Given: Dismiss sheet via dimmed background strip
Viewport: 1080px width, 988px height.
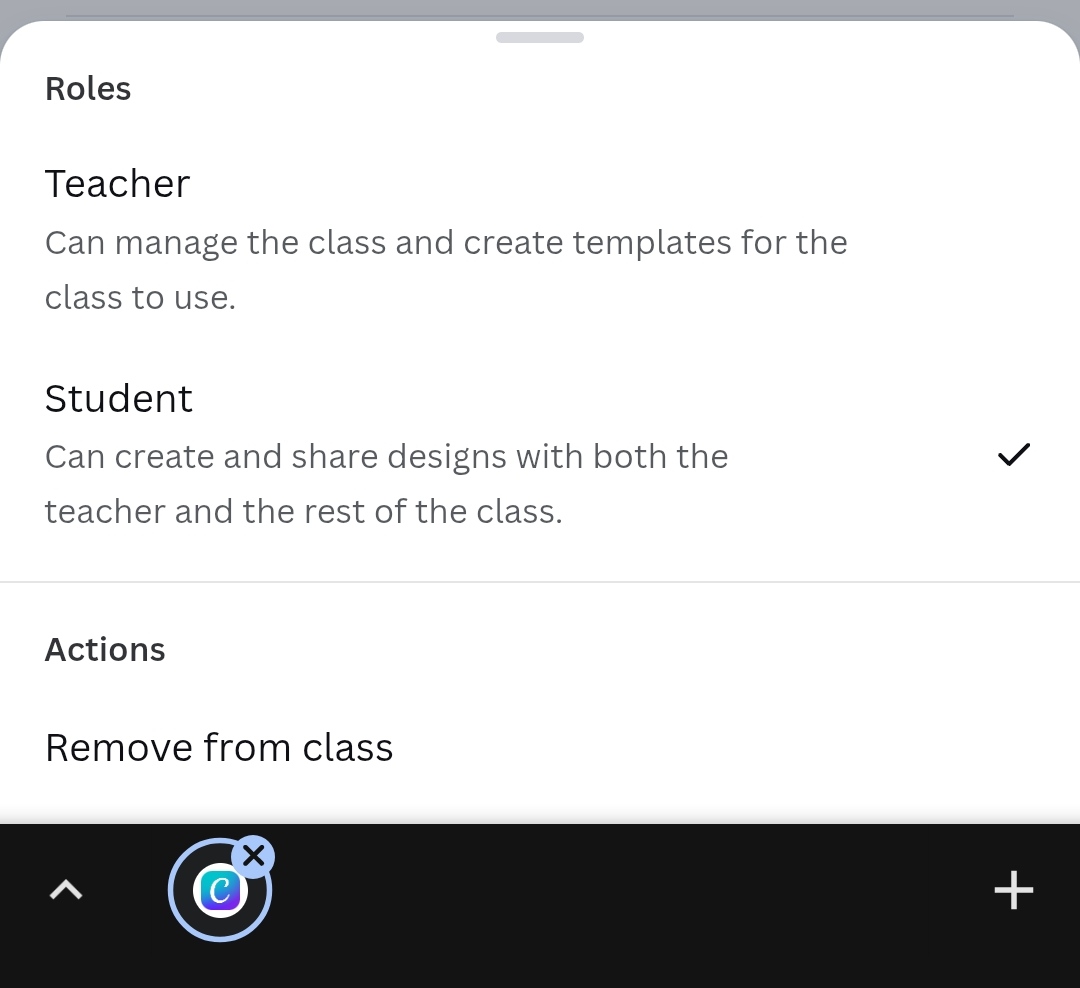Looking at the screenshot, I should [x=540, y=8].
